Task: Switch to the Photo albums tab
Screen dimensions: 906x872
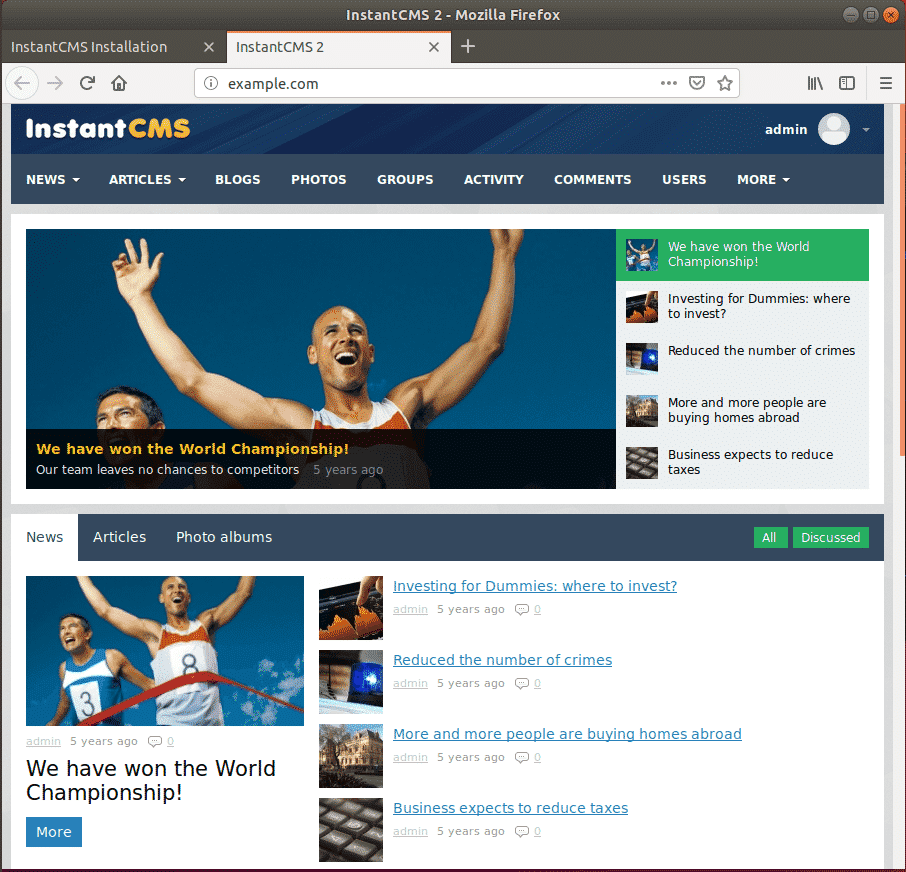Action: (x=224, y=537)
